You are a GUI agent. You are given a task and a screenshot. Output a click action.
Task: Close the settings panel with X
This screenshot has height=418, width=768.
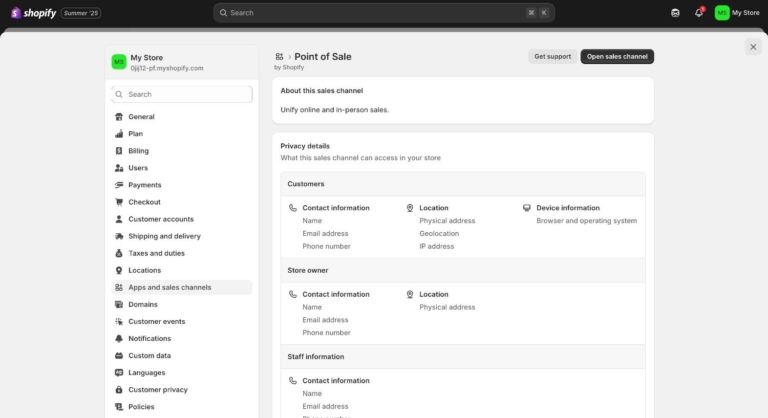point(753,47)
